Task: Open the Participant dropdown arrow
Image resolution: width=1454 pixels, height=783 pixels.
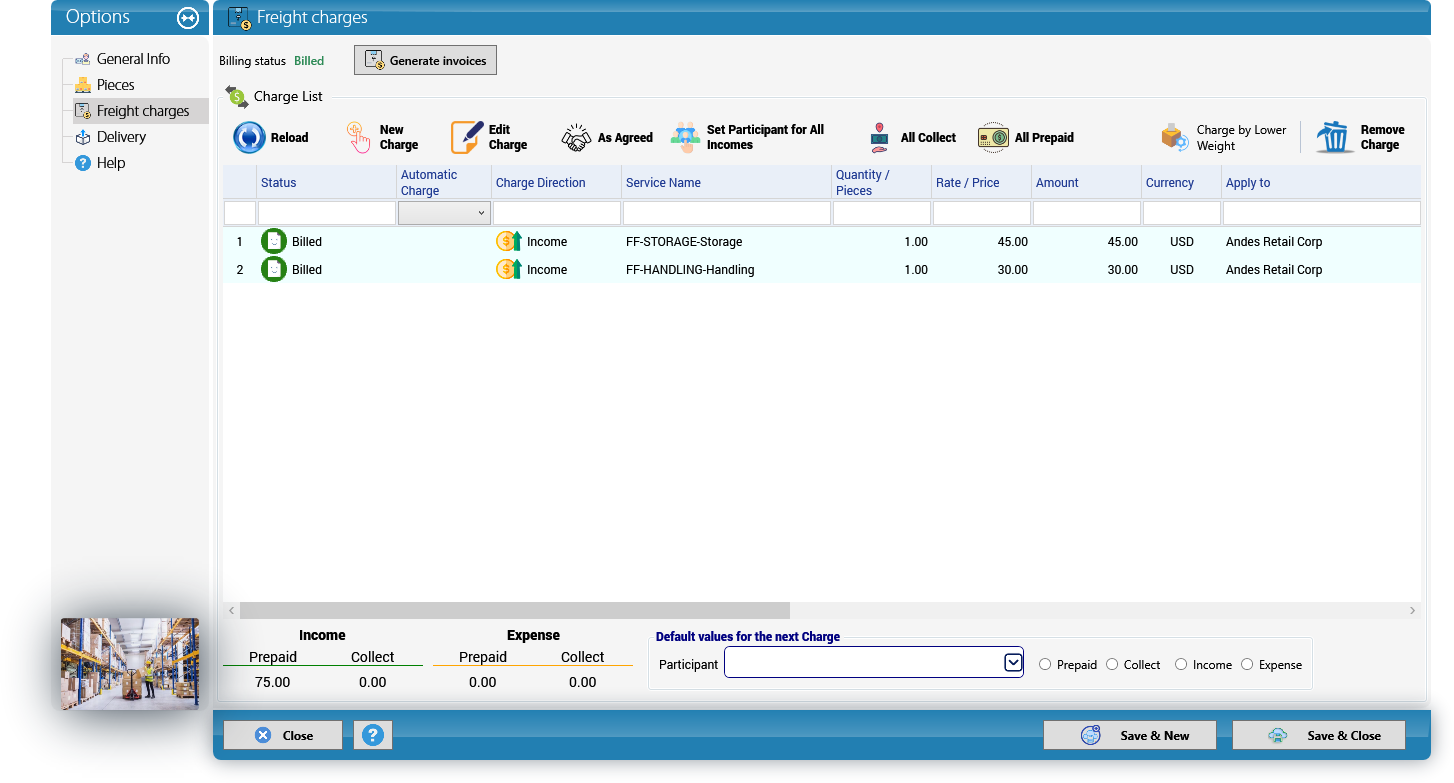Action: pyautogui.click(x=1013, y=663)
